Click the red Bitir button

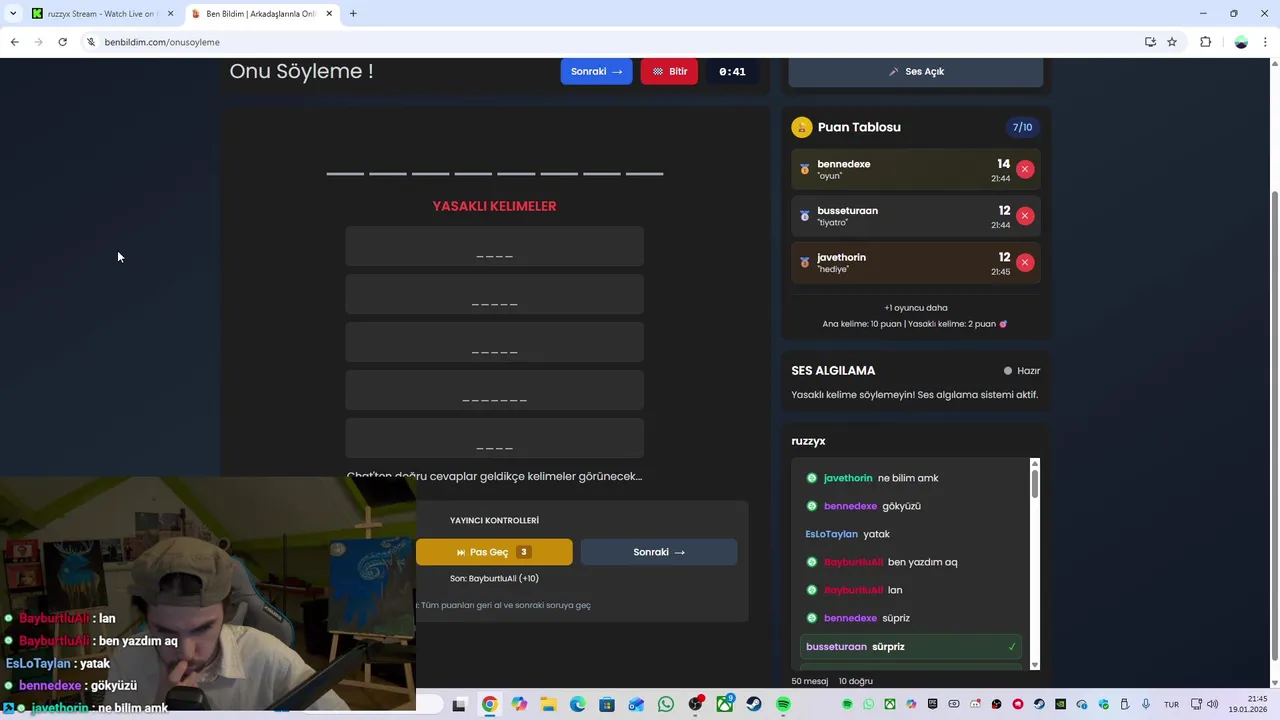[x=669, y=72]
